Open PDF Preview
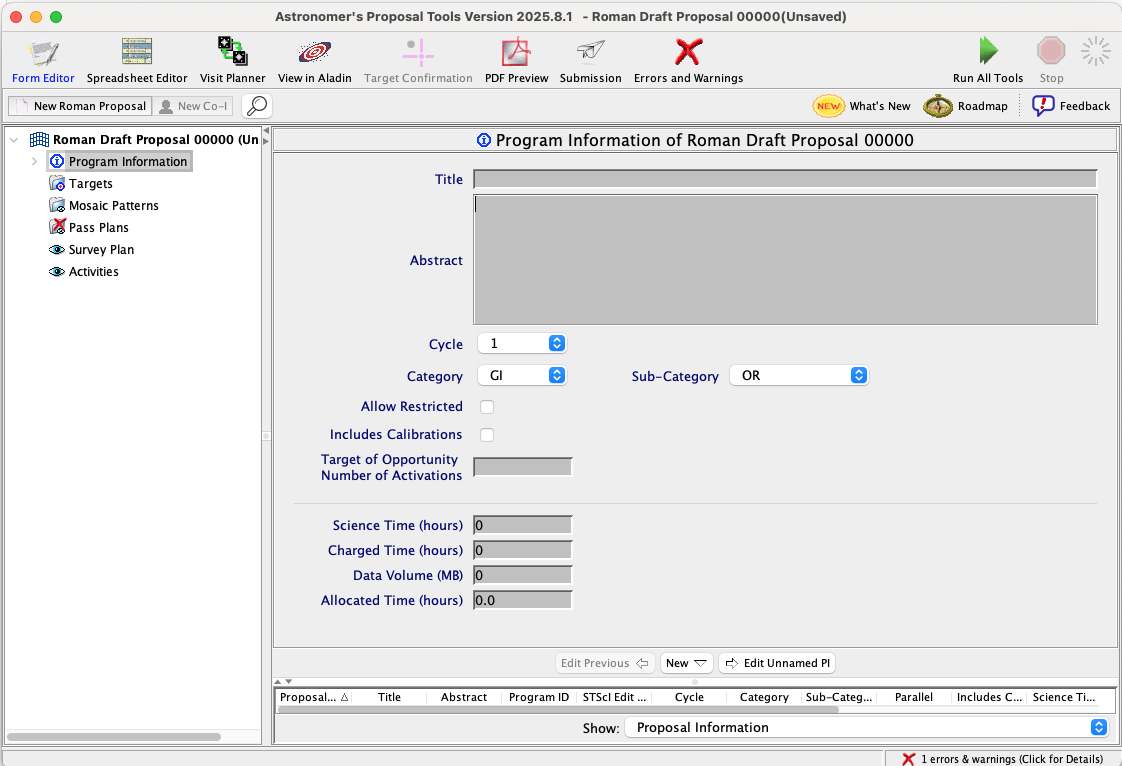The height and width of the screenshot is (766, 1122). [x=516, y=60]
